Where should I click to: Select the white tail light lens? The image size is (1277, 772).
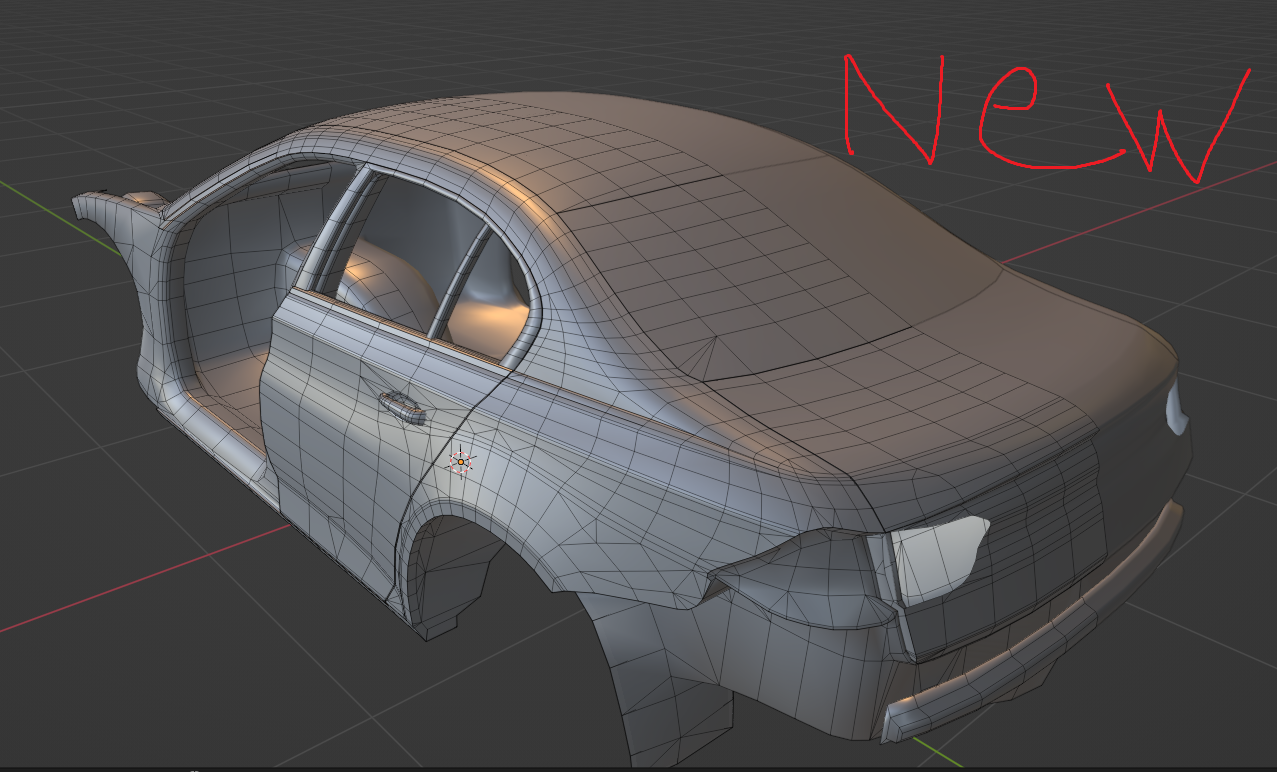(938, 560)
